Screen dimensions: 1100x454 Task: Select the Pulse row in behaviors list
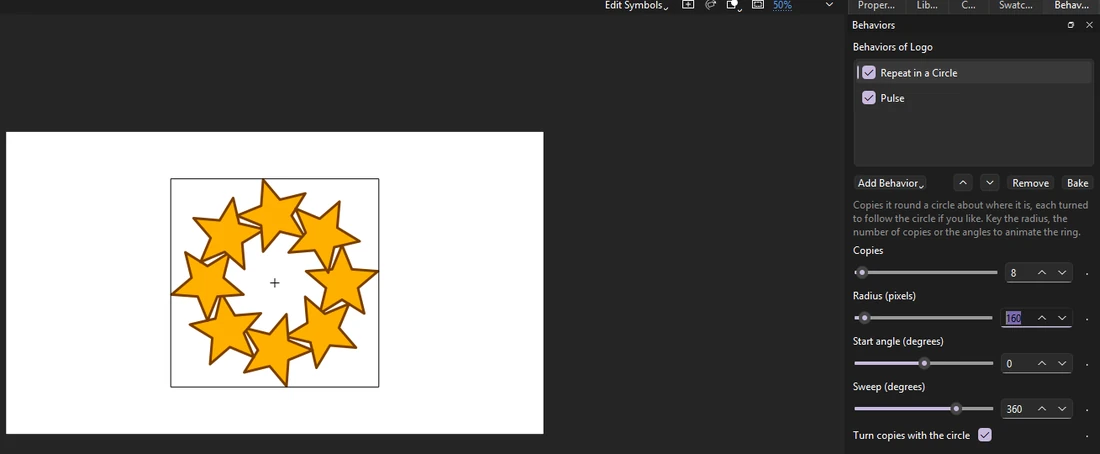[973, 98]
